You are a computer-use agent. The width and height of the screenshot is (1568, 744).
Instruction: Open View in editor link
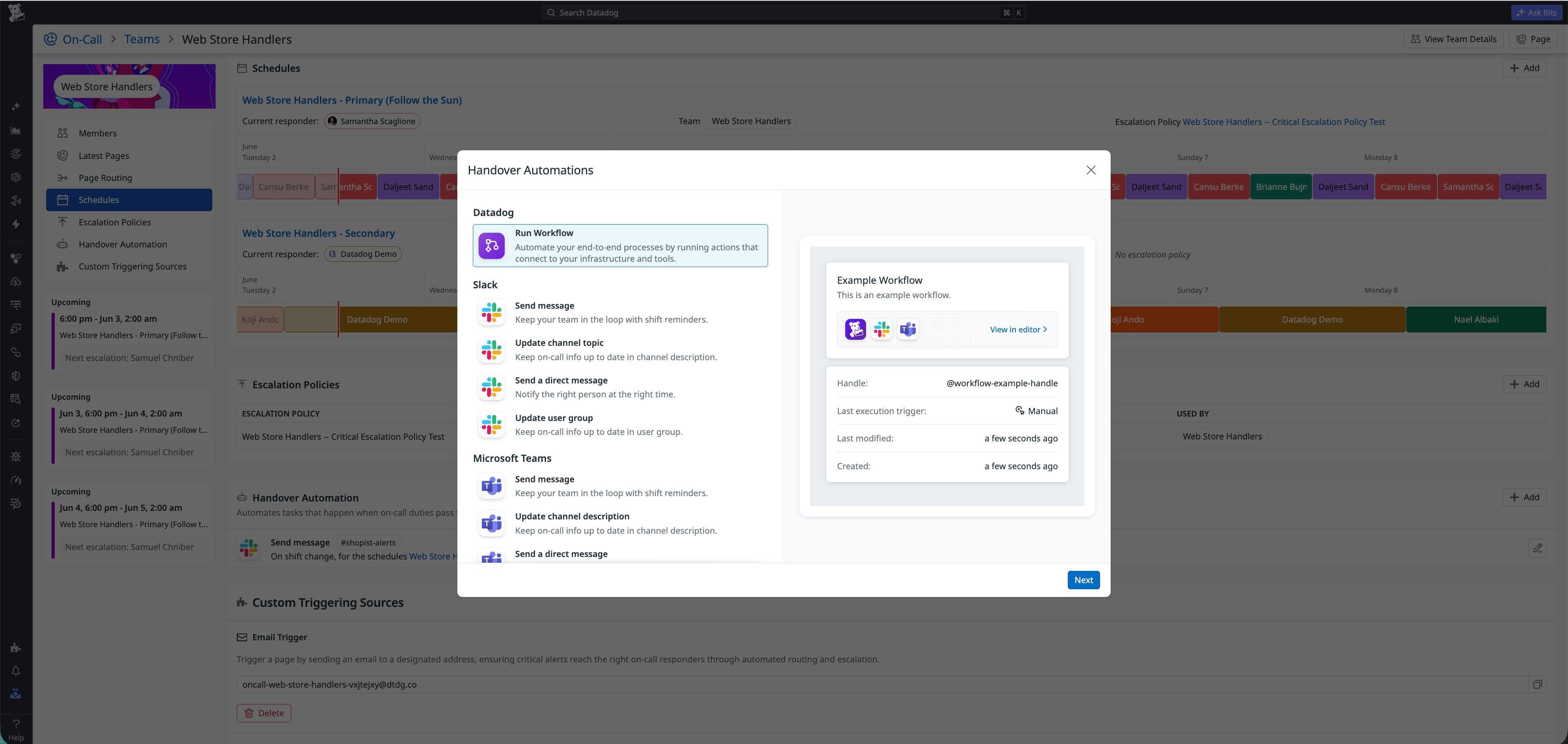1018,330
